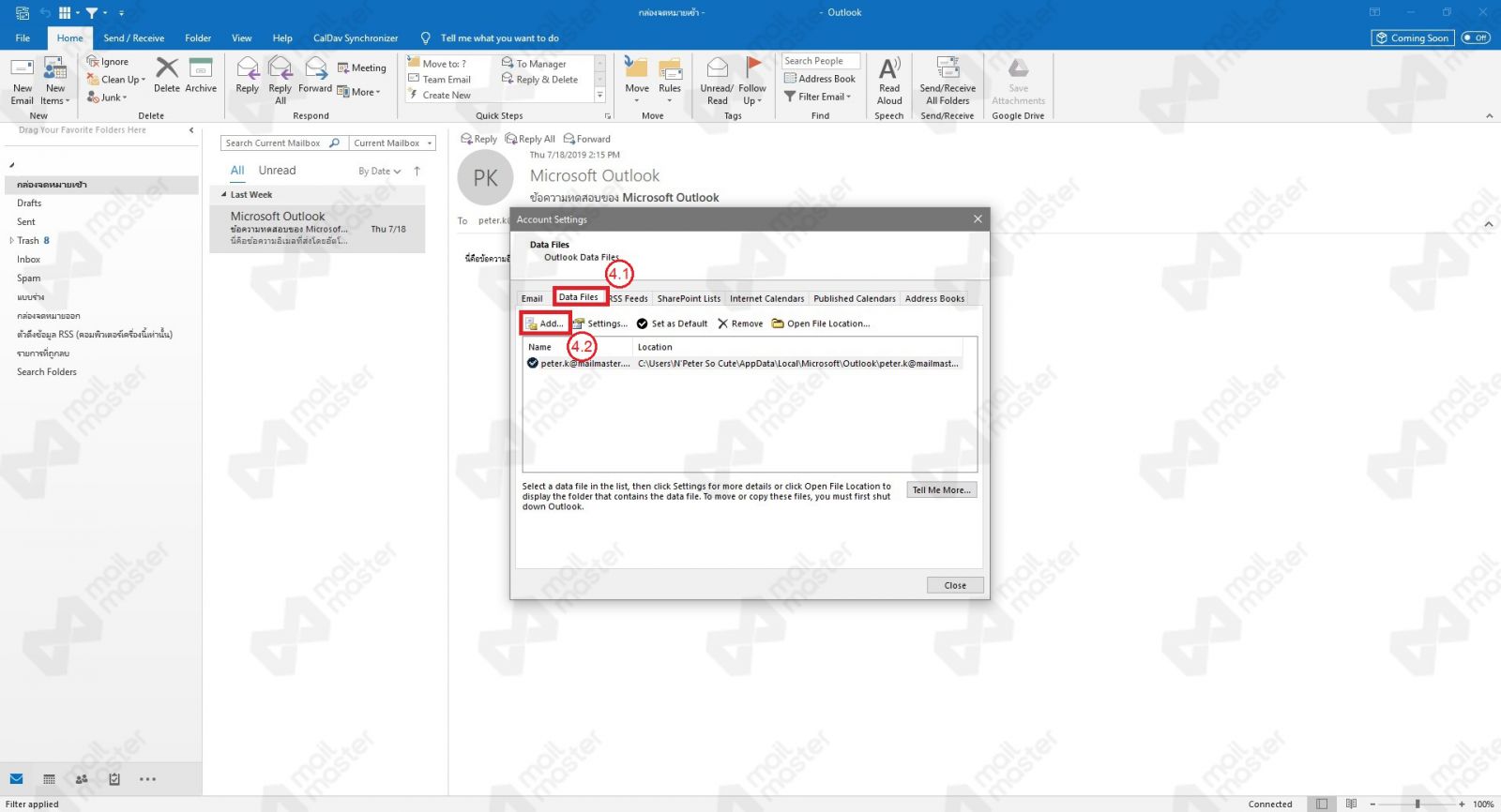Screen dimensions: 1501x812
Task: Switch to the Internet Calendars tab
Action: click(766, 298)
